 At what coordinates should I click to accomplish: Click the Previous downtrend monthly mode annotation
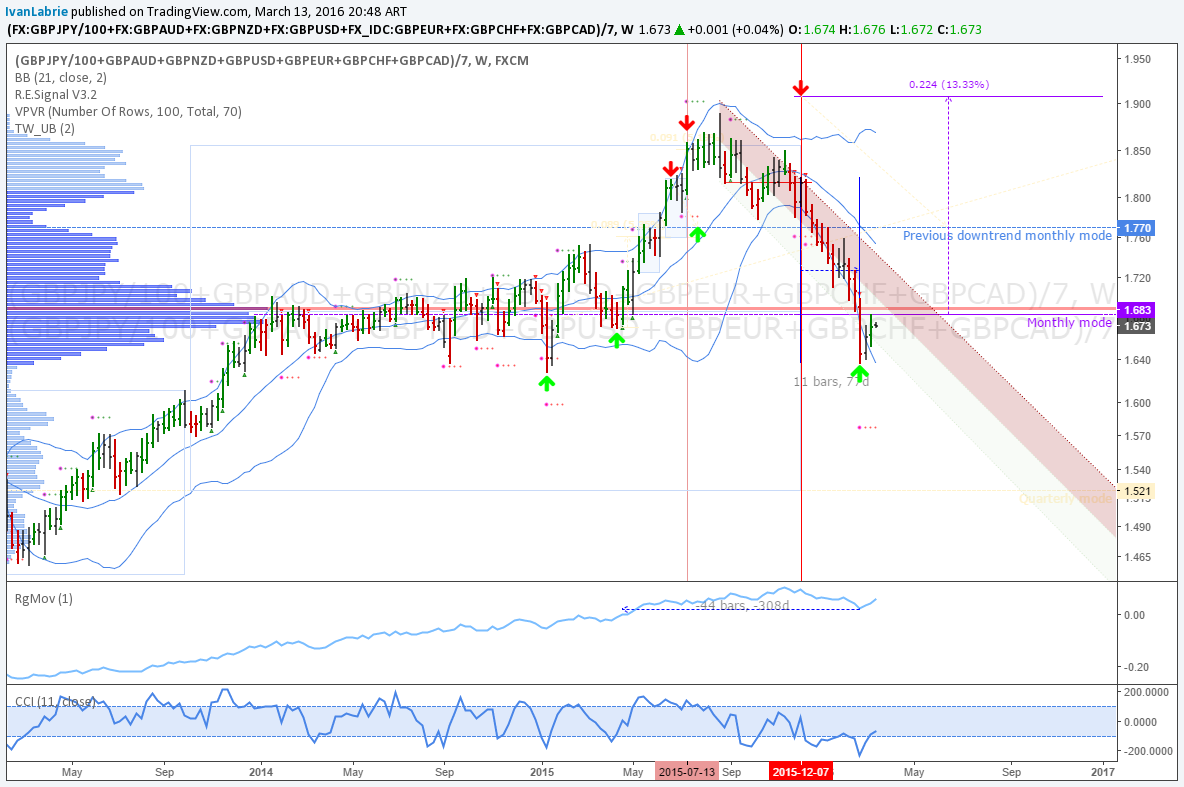(x=1007, y=236)
